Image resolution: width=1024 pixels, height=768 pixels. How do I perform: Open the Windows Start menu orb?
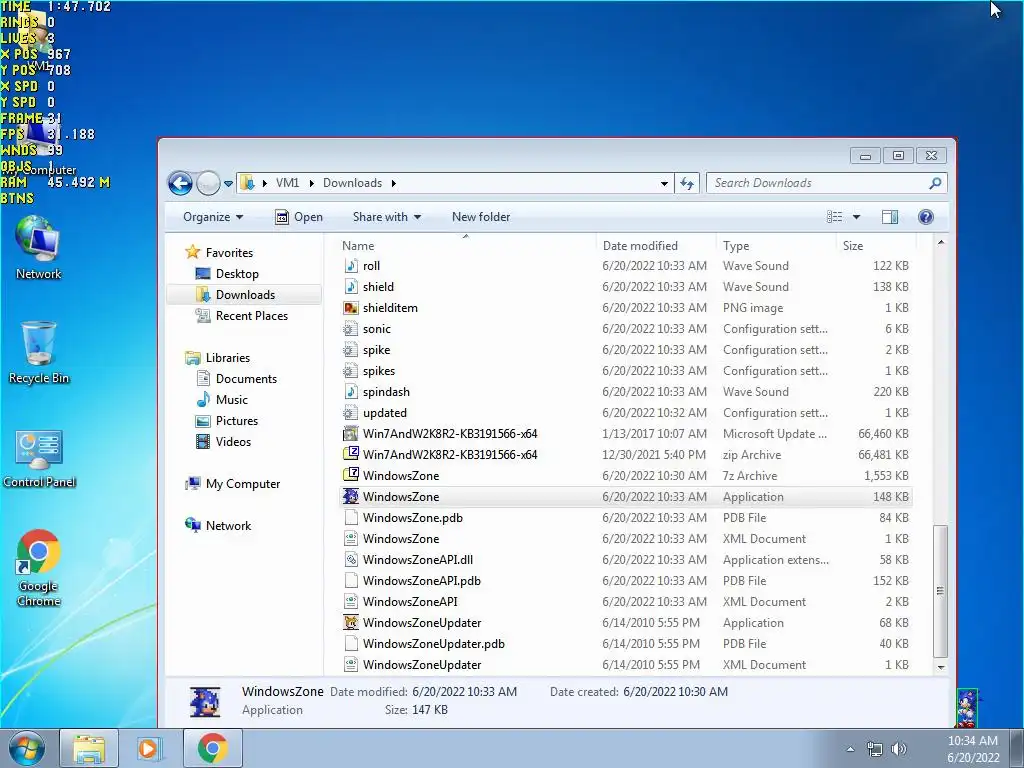click(x=26, y=748)
